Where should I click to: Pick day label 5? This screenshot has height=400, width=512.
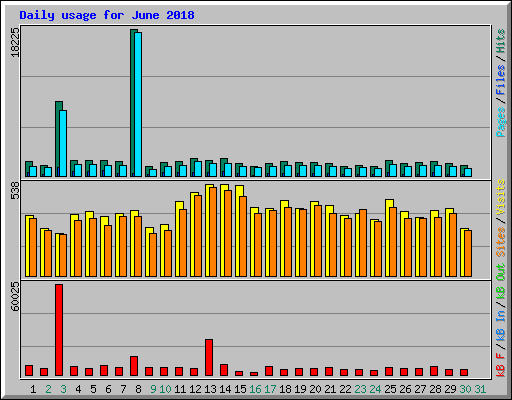click(x=93, y=389)
